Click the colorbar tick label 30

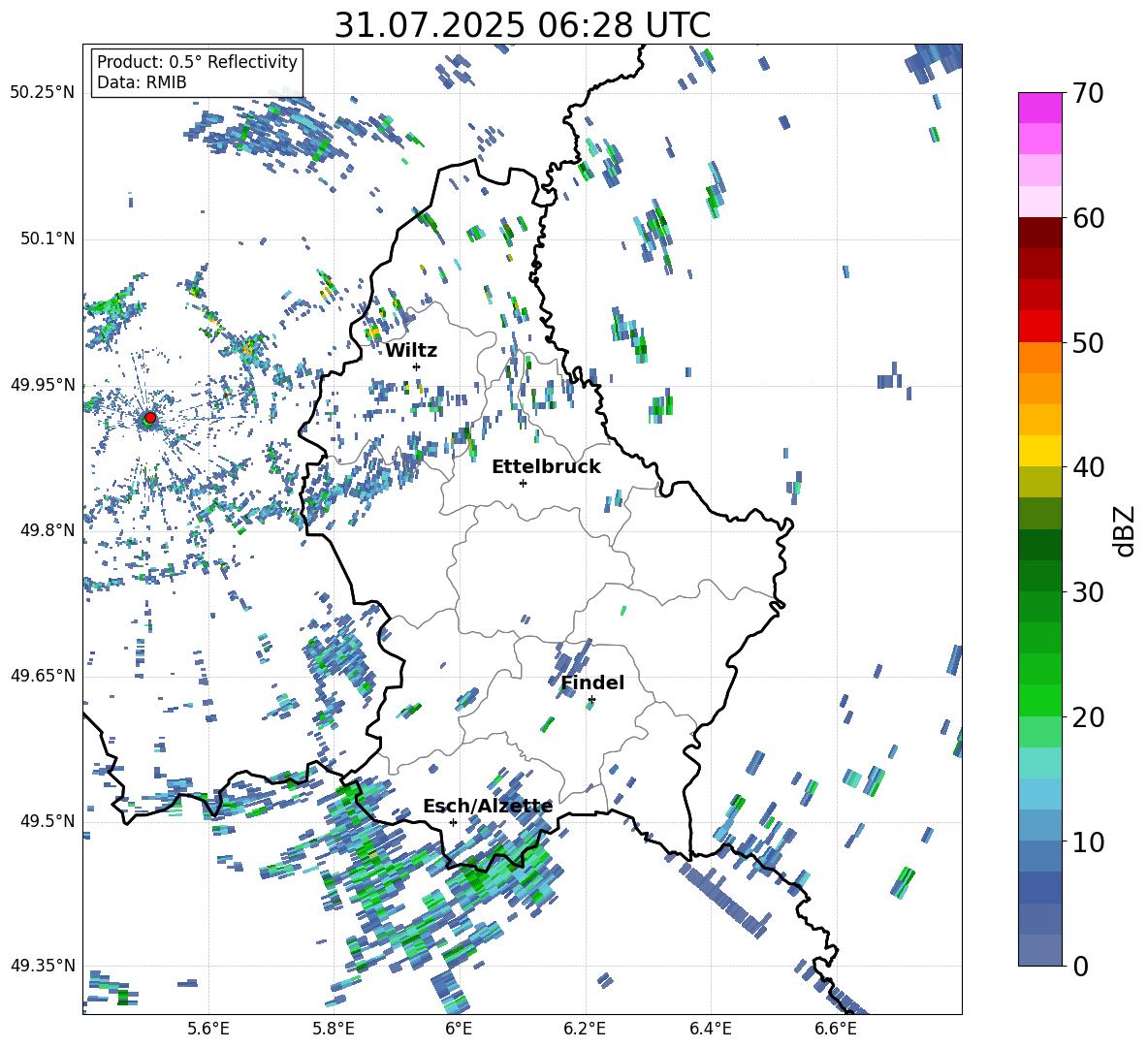pyautogui.click(x=1088, y=592)
